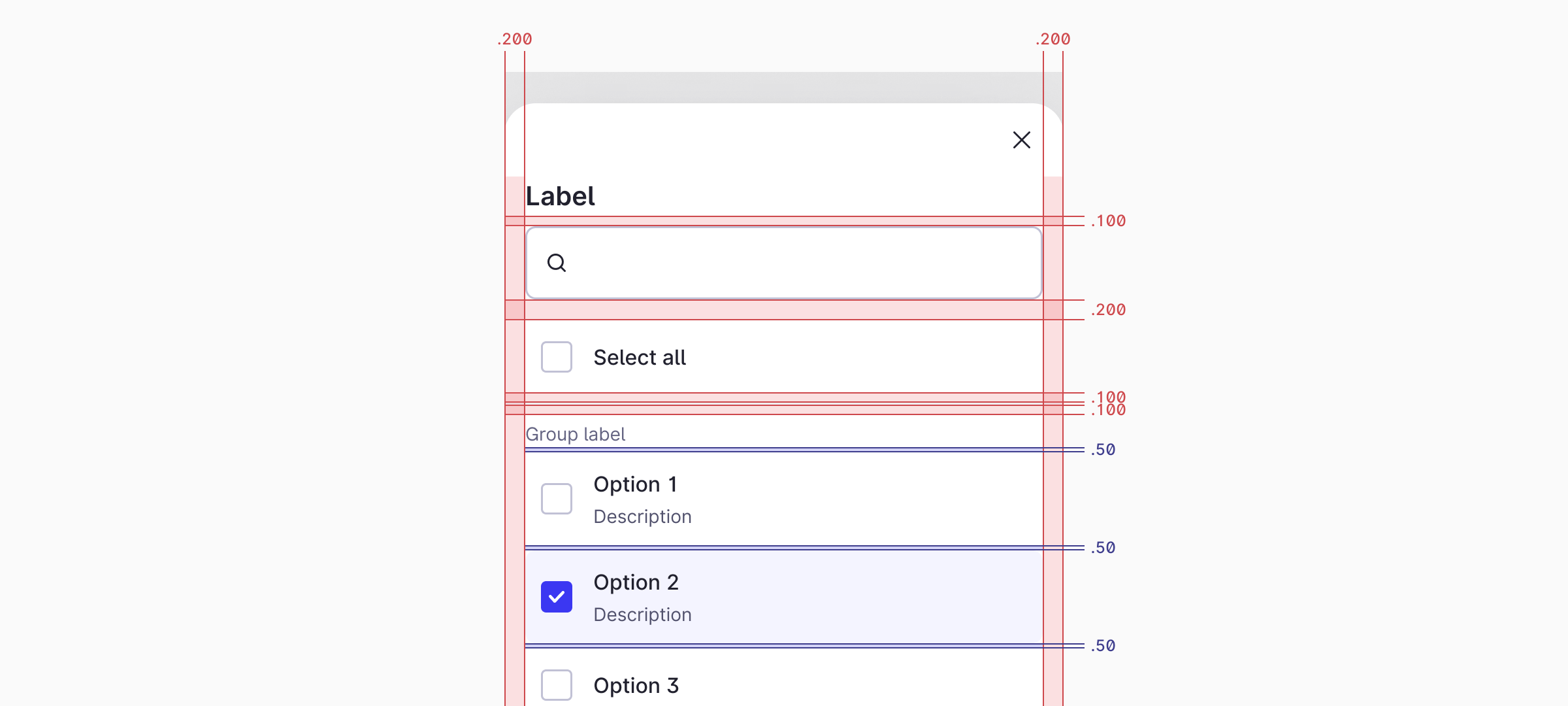Click the Option 3 text label
Viewport: 1568px width, 706px height.
pos(636,685)
